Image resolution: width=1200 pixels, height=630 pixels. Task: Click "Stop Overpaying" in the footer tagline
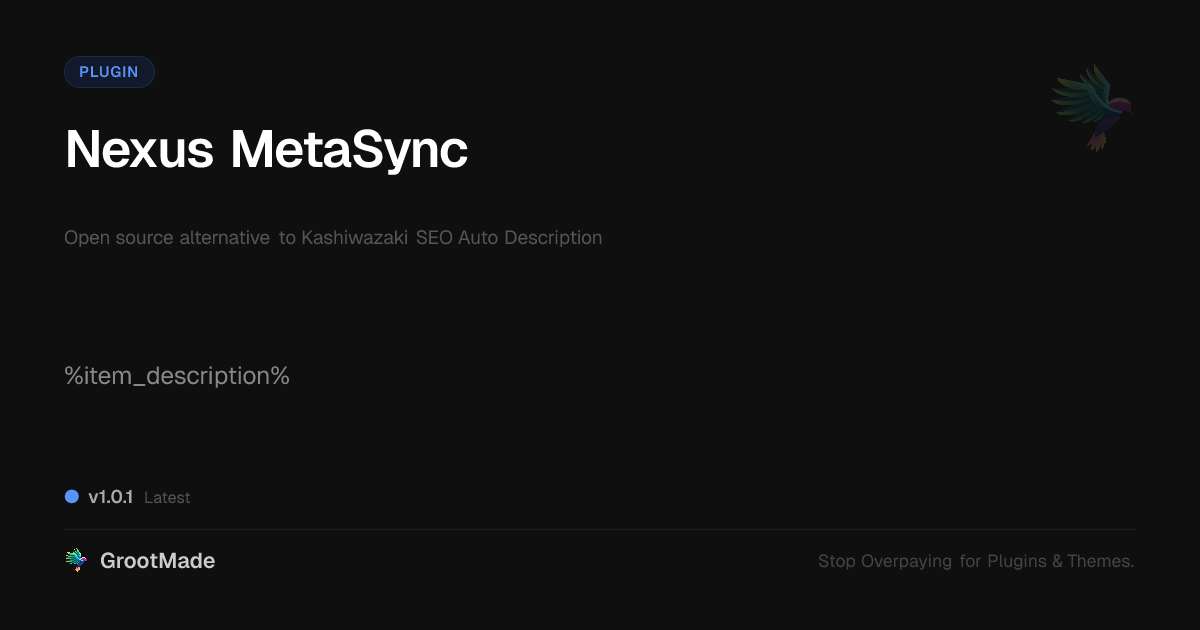pos(884,562)
